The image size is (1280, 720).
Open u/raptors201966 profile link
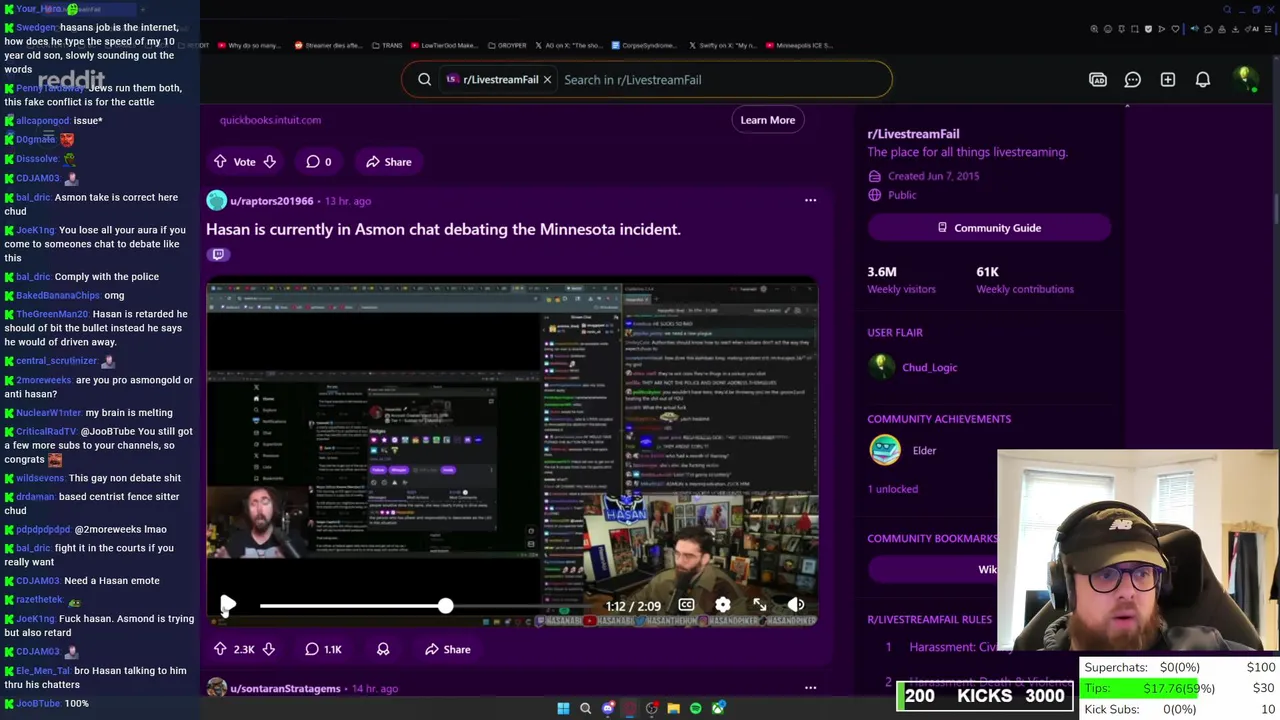[x=272, y=201]
